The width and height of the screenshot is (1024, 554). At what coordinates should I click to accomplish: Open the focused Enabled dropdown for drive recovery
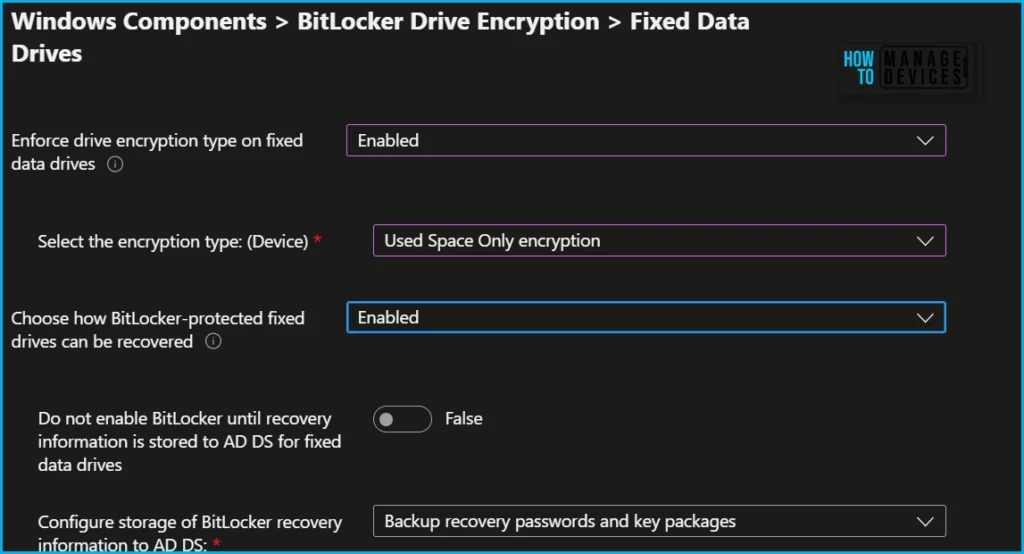click(645, 318)
